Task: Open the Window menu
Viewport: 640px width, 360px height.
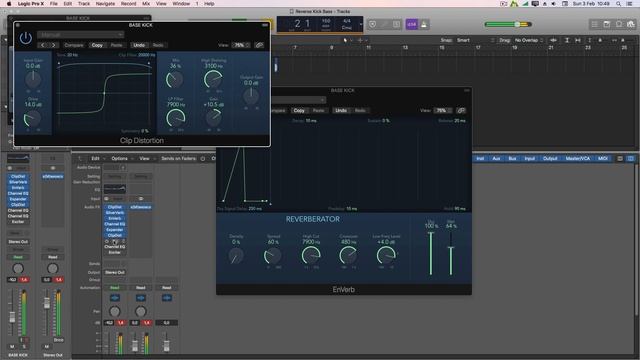Action: [x=181, y=4]
